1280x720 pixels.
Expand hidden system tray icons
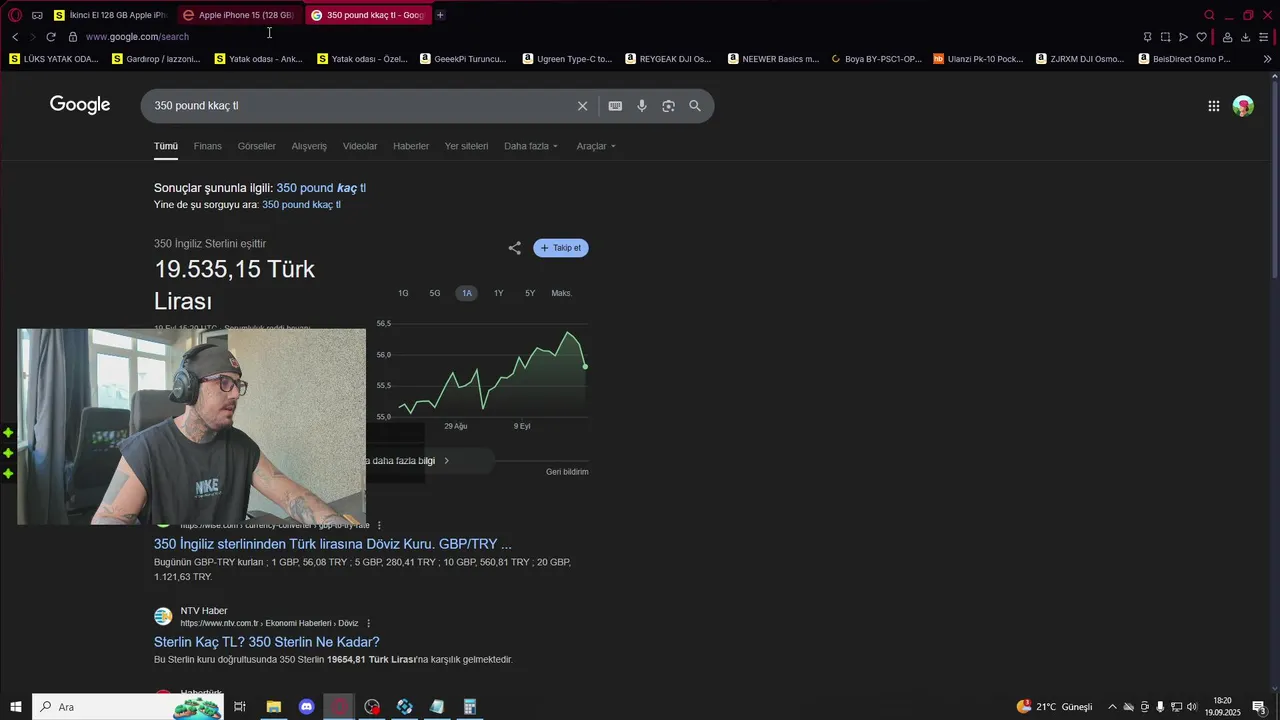pos(1112,707)
